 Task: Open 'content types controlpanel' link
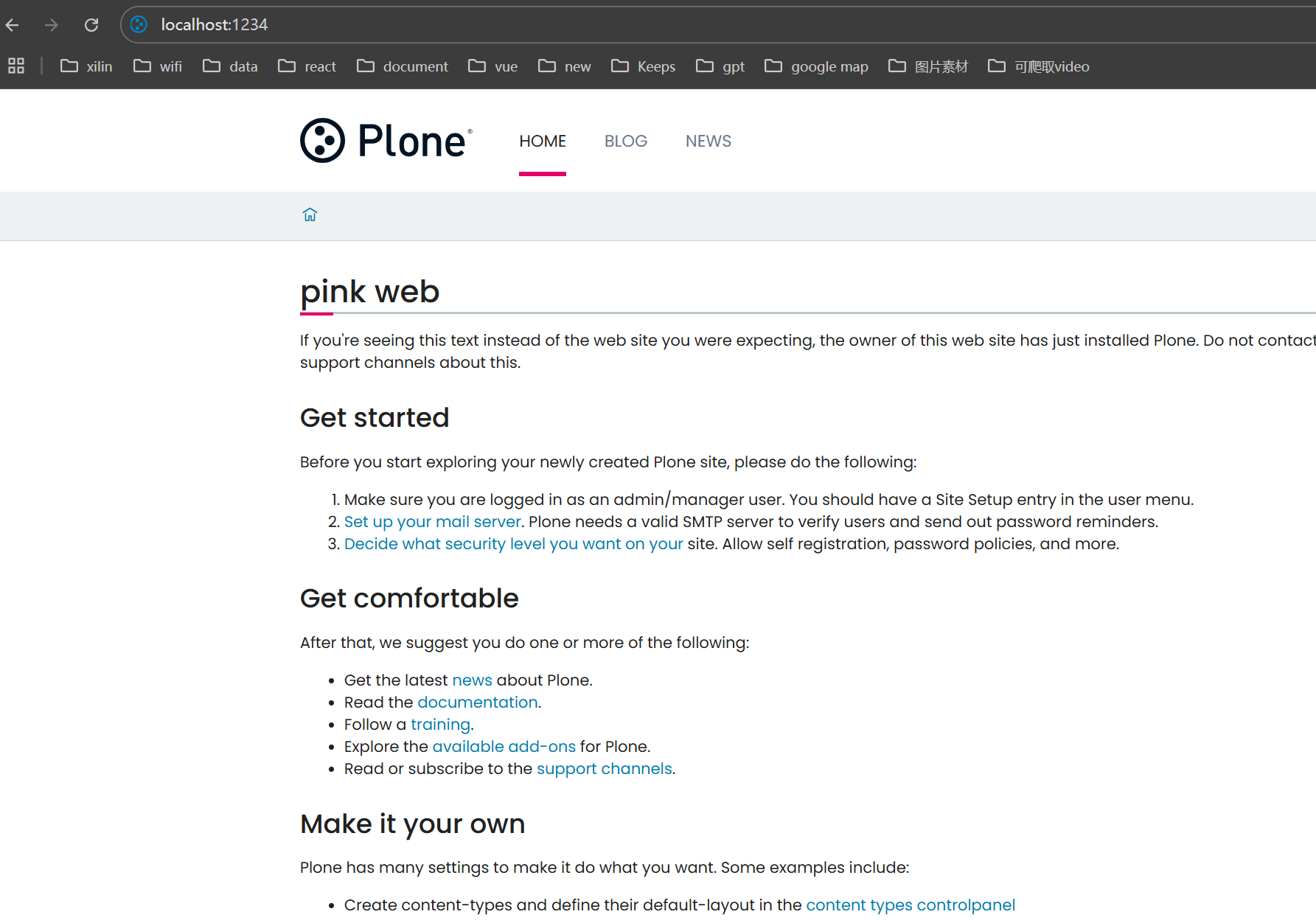[x=911, y=905]
